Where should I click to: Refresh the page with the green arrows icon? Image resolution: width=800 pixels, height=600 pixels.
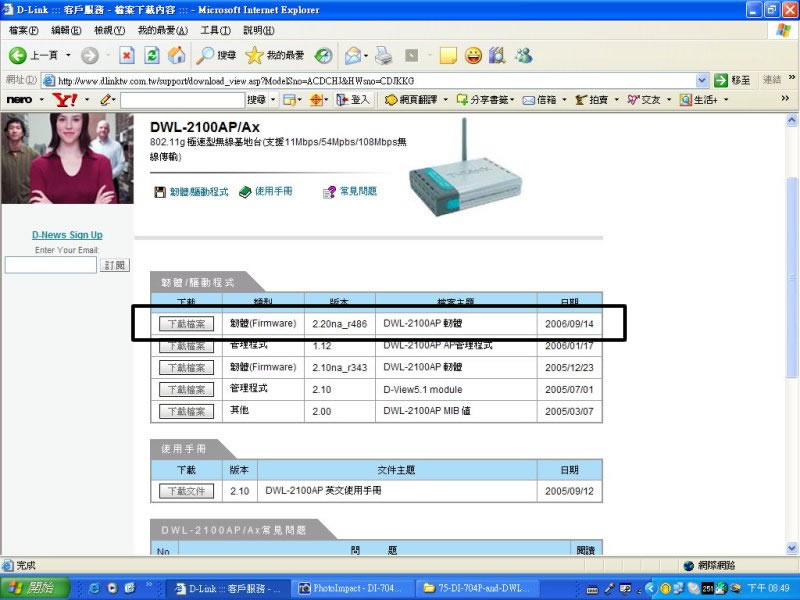(x=152, y=55)
